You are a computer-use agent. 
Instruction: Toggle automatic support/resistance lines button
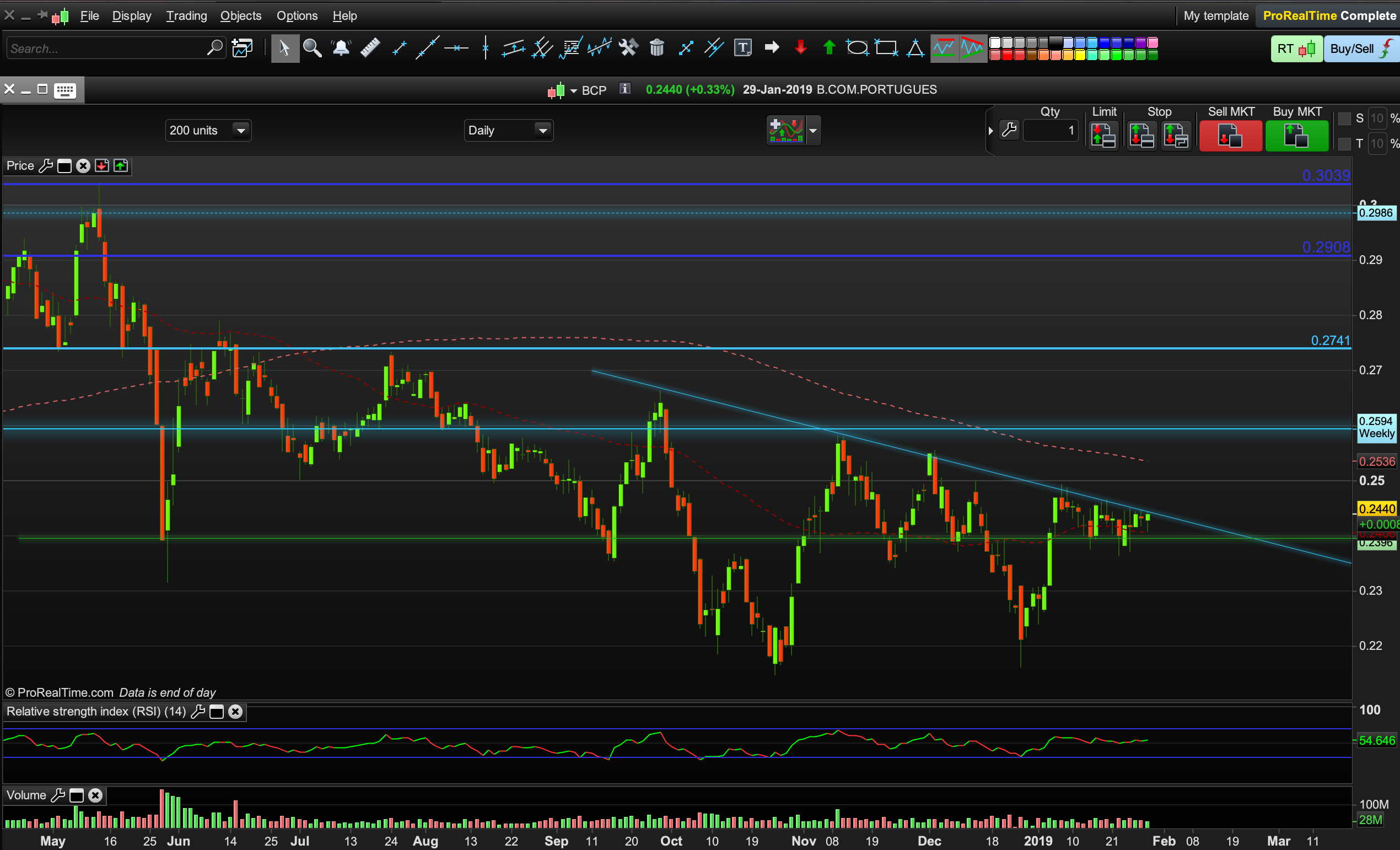tap(943, 49)
